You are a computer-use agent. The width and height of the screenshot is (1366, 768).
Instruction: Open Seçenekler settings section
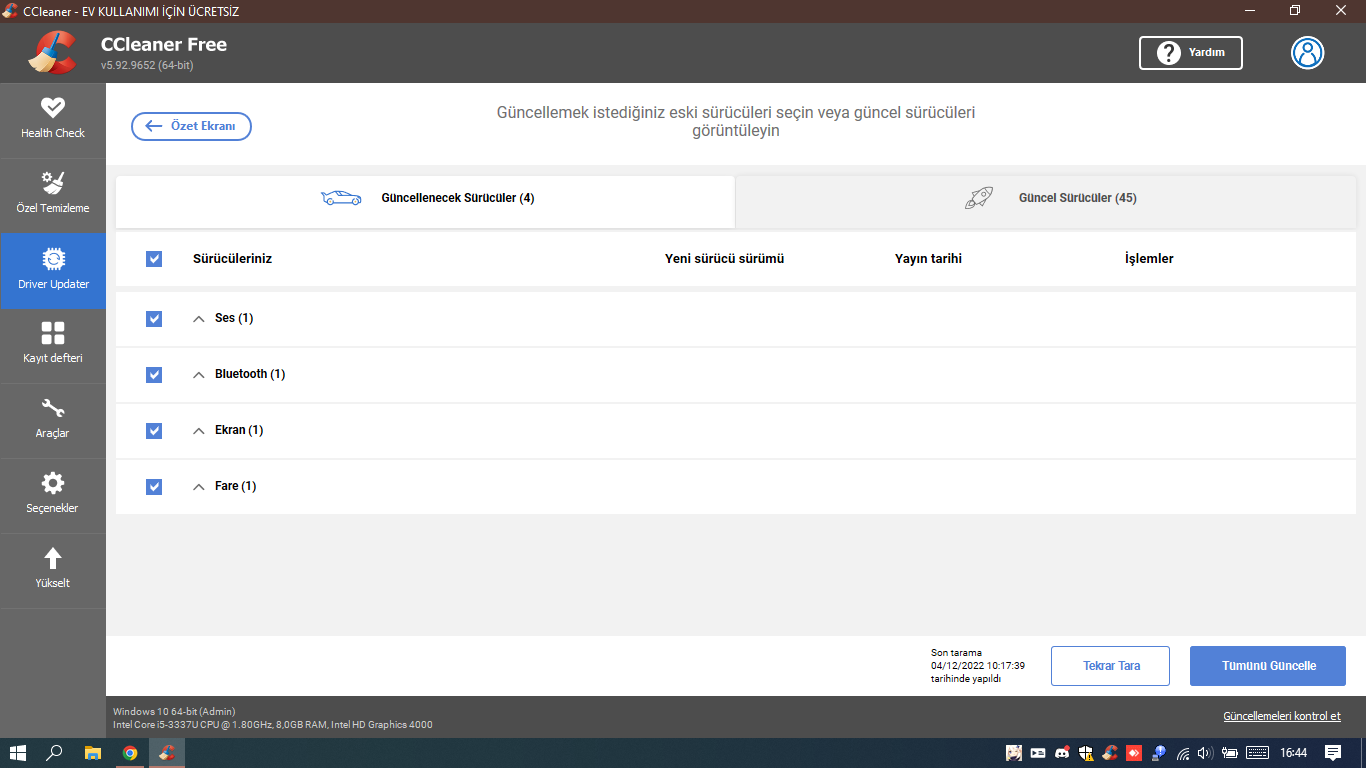click(x=53, y=496)
